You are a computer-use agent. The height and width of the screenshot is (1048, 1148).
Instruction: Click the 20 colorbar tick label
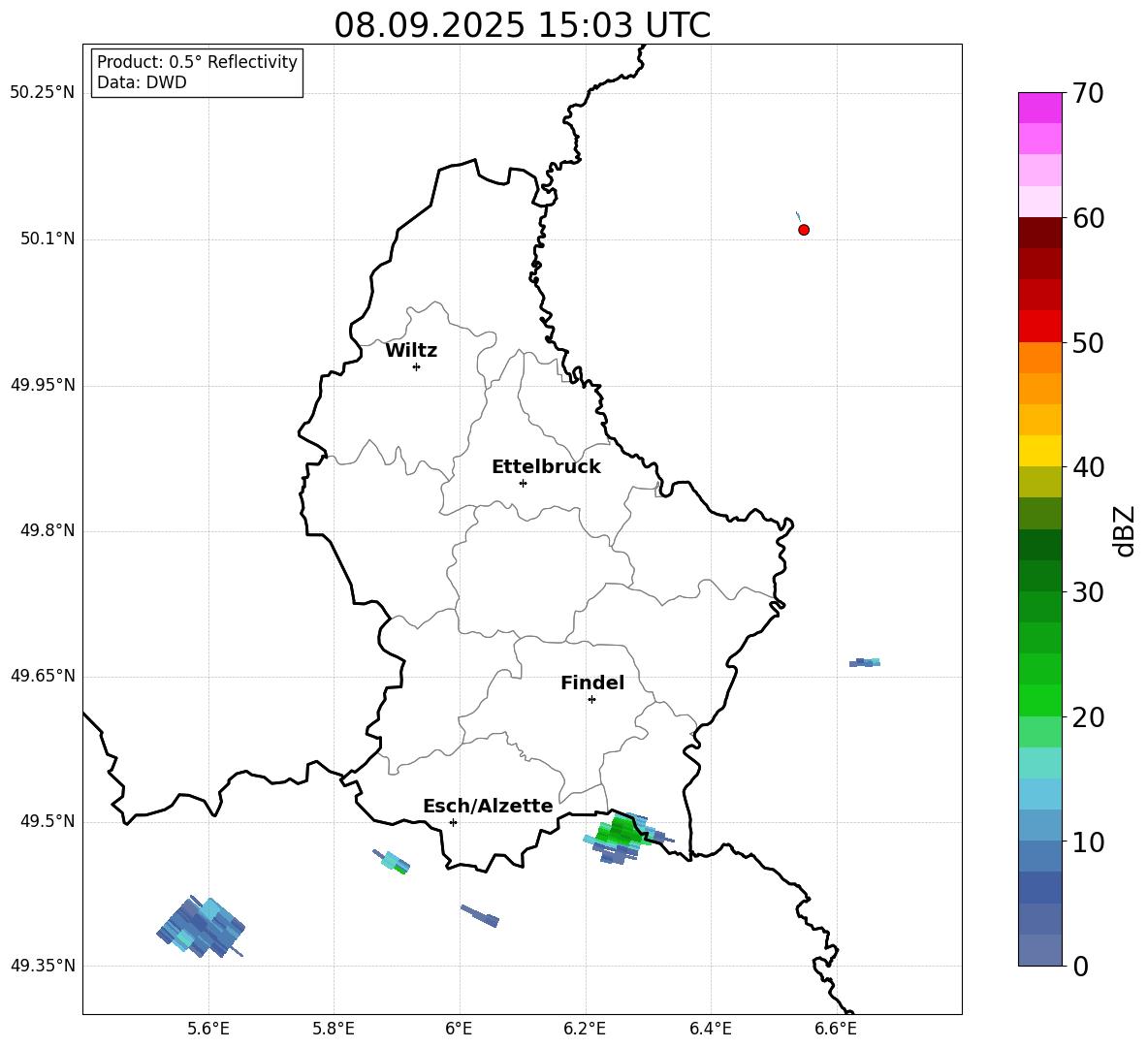(x=1088, y=717)
